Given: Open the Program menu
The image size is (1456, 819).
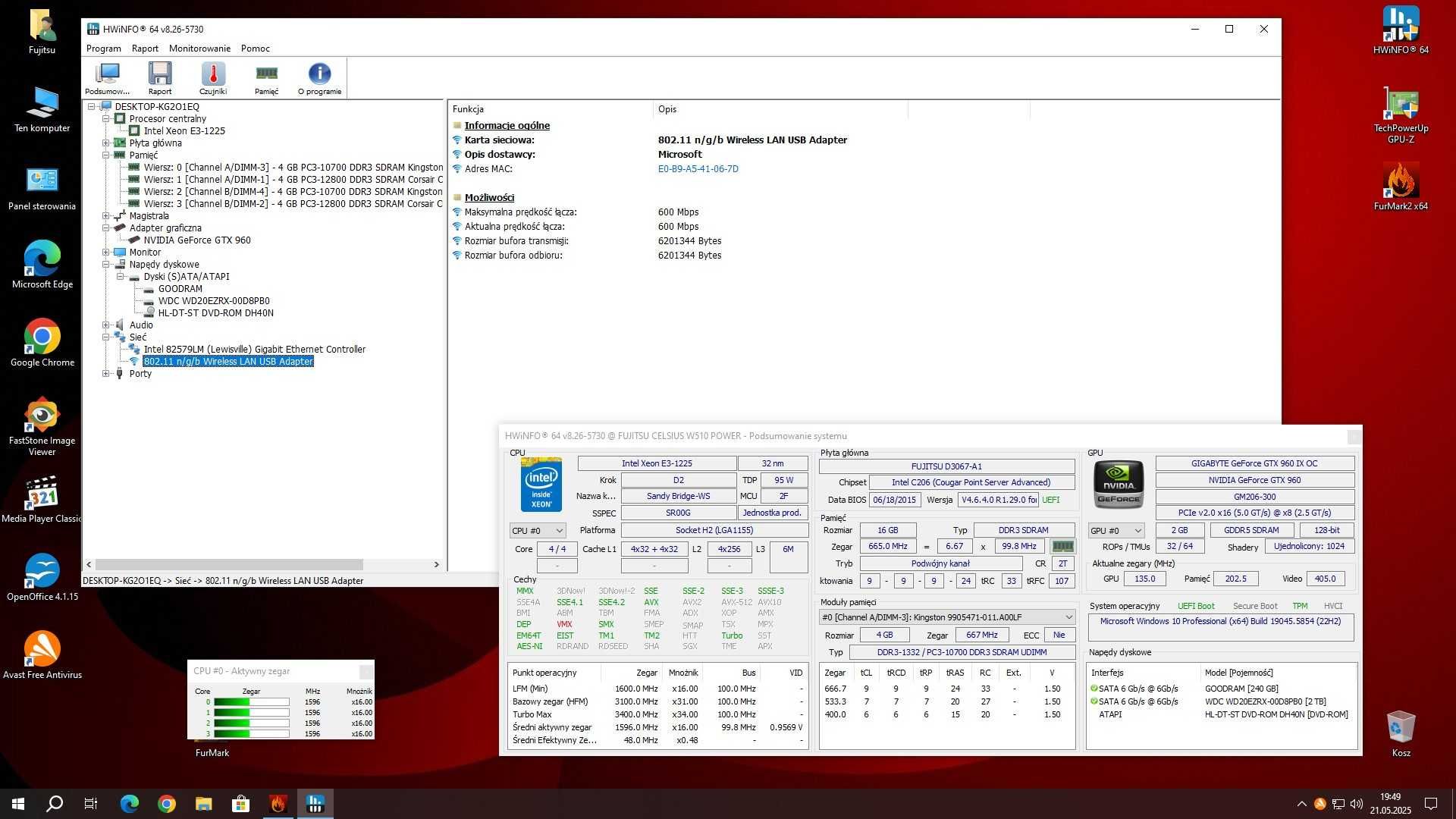Looking at the screenshot, I should [104, 49].
